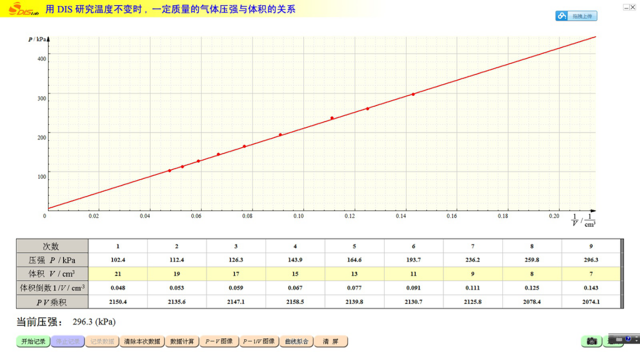This screenshot has height=360, width=640.
Task: Click the blue round icon on floating toolbar
Action: click(x=628, y=339)
